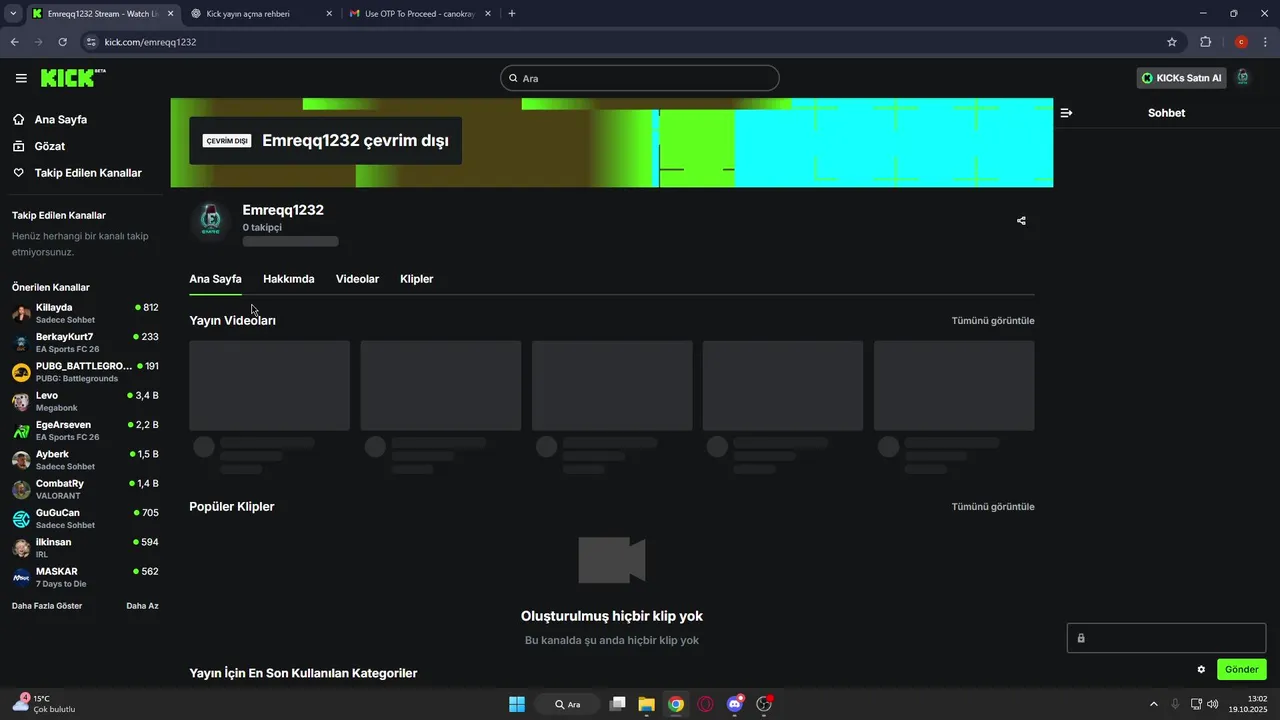Open Opera browser from taskbar

[706, 704]
